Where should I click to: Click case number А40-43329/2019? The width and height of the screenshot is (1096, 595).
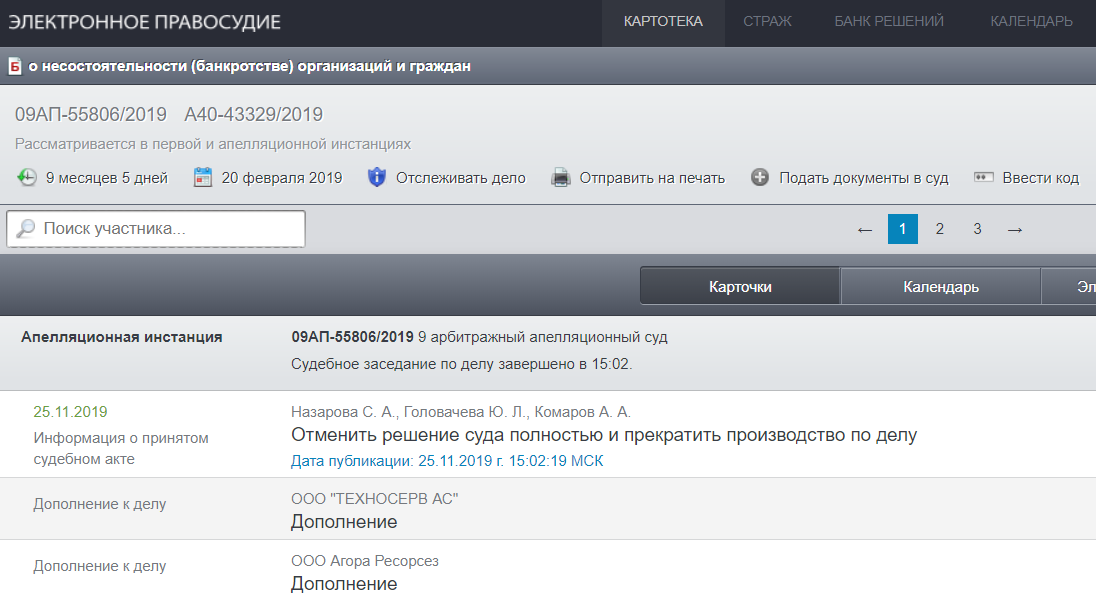(254, 114)
